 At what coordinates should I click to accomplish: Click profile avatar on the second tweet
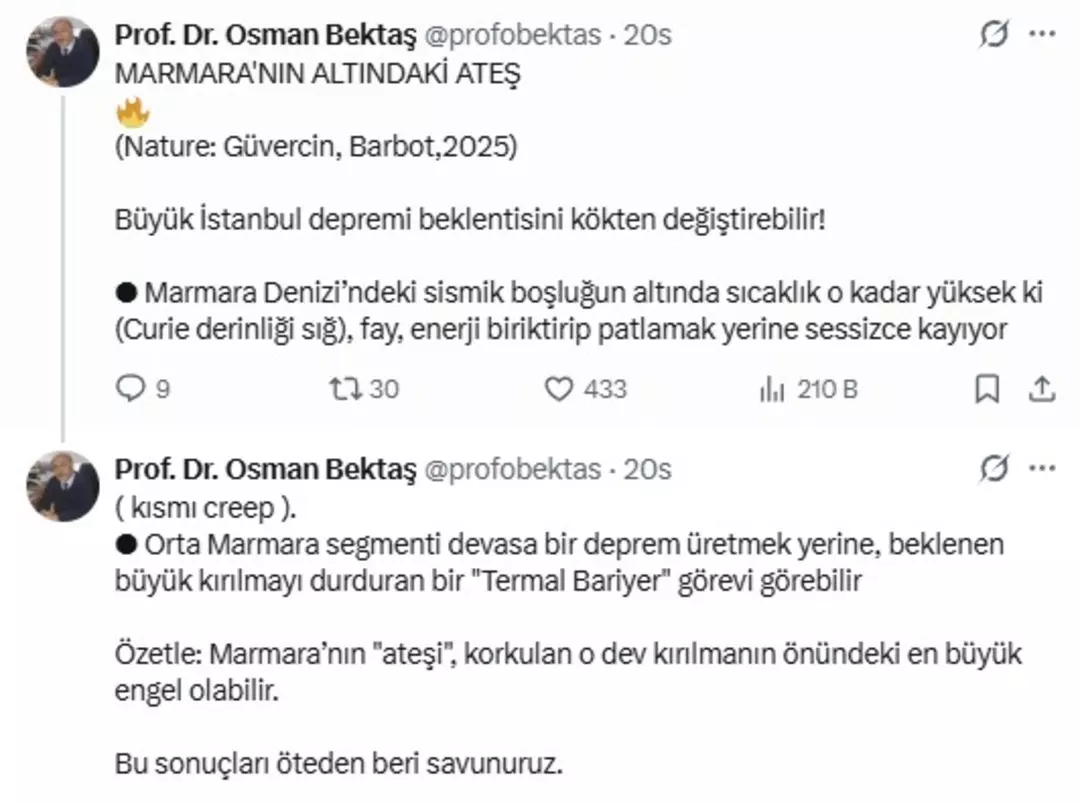[x=62, y=487]
